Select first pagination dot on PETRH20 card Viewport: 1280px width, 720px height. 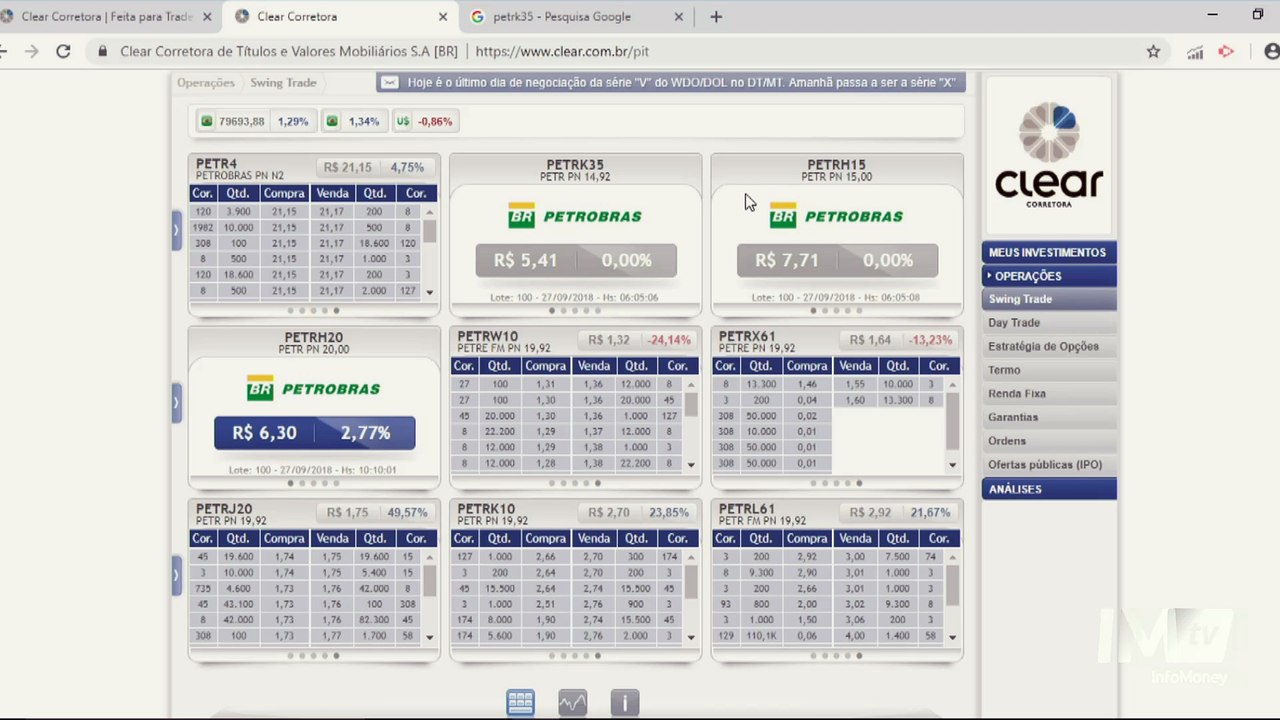[291, 483]
